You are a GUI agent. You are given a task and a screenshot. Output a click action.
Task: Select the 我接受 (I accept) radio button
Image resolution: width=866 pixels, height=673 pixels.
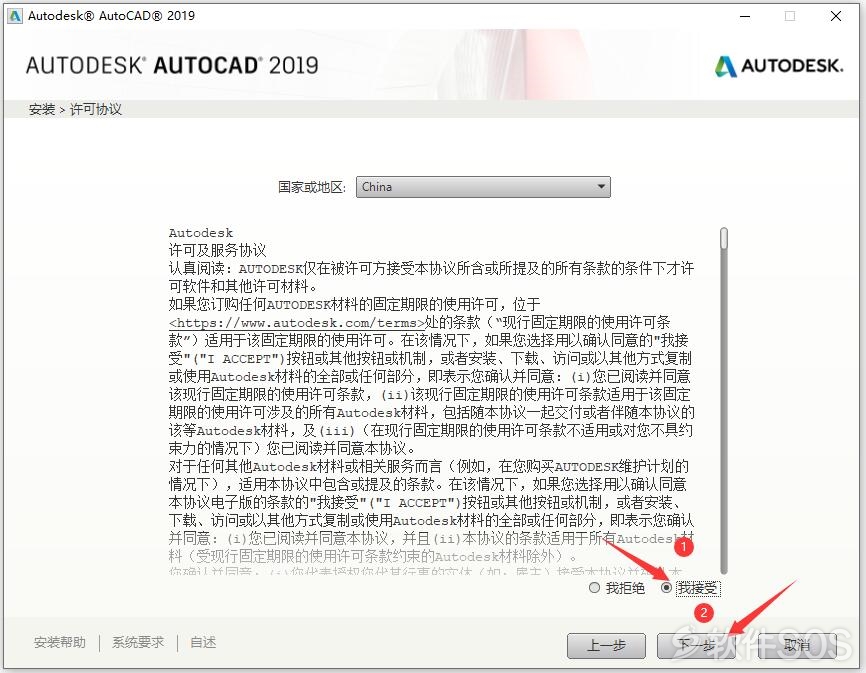(x=666, y=587)
